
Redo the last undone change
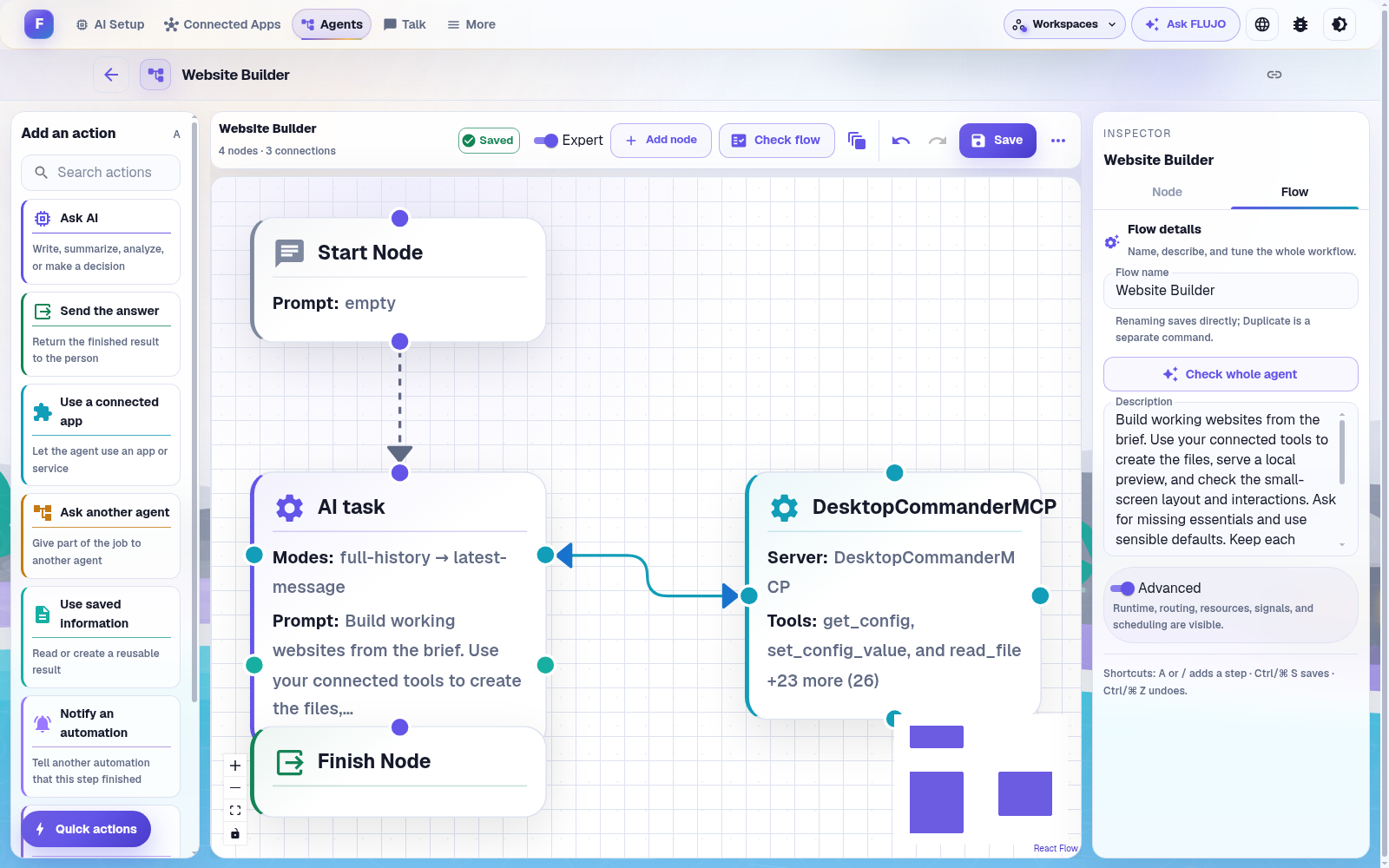tap(938, 141)
